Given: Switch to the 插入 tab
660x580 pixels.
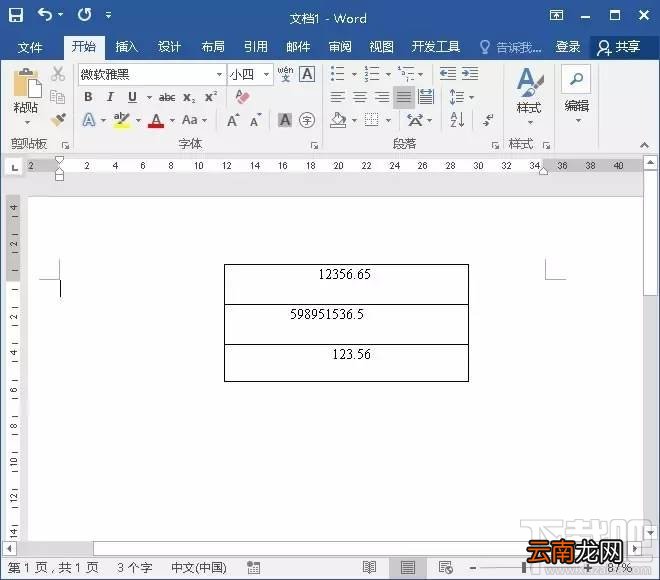Looking at the screenshot, I should pyautogui.click(x=127, y=47).
